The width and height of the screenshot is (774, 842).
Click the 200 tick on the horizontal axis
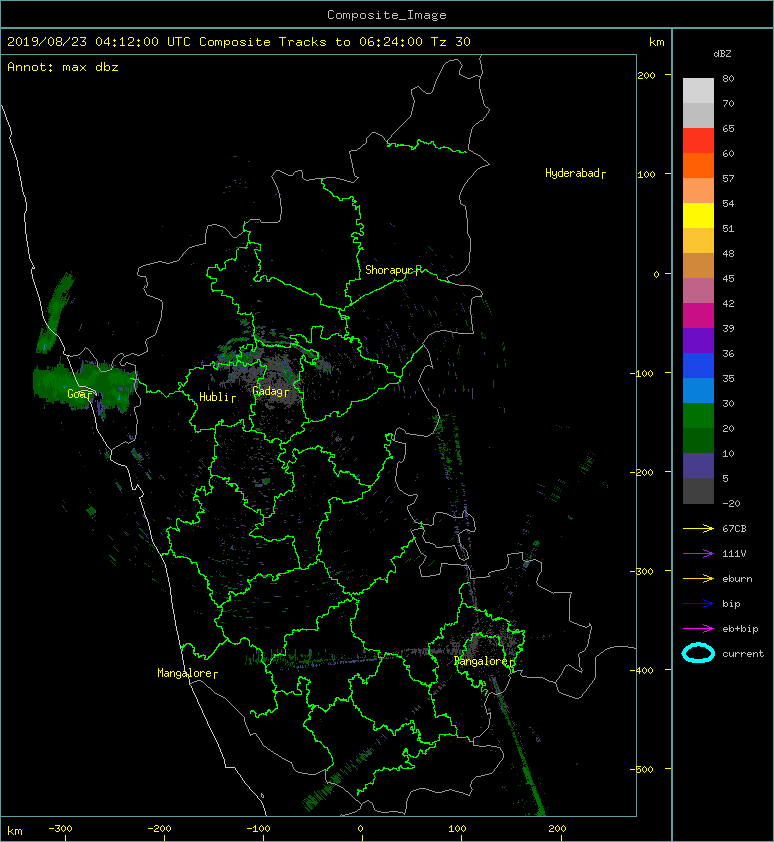[557, 829]
